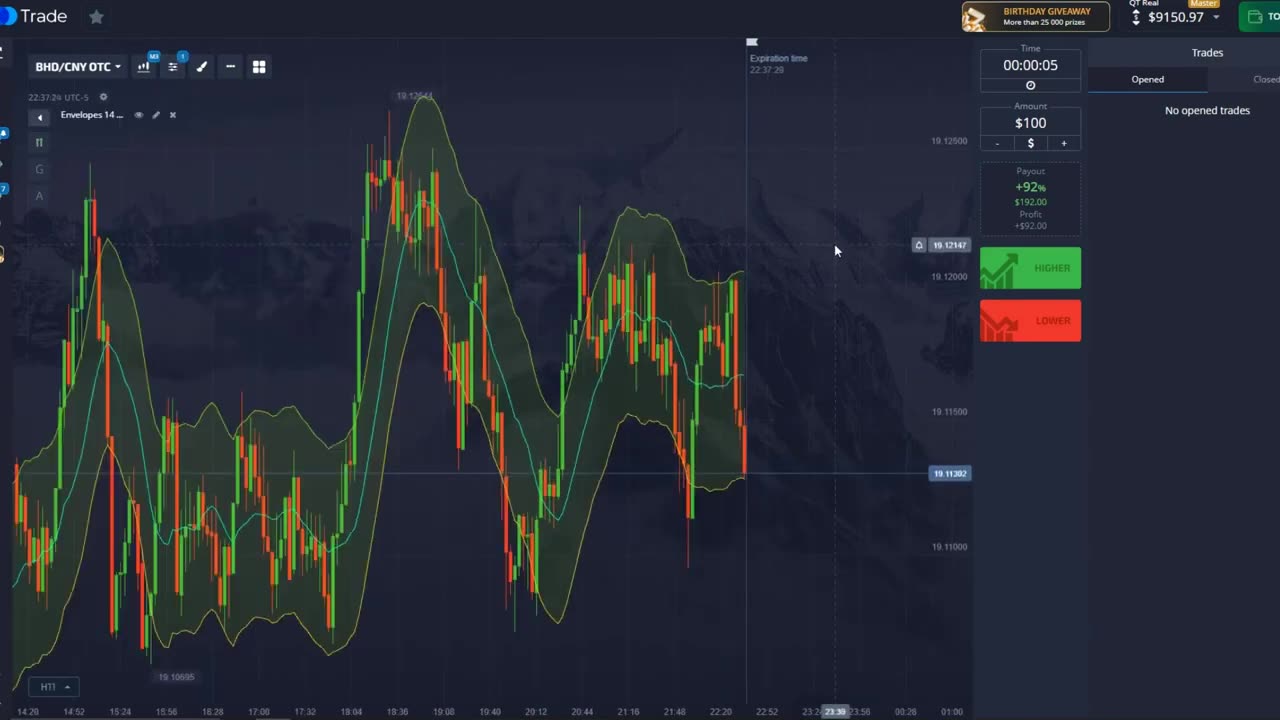
Task: Toggle the clock icon under Time
Action: 1030,86
